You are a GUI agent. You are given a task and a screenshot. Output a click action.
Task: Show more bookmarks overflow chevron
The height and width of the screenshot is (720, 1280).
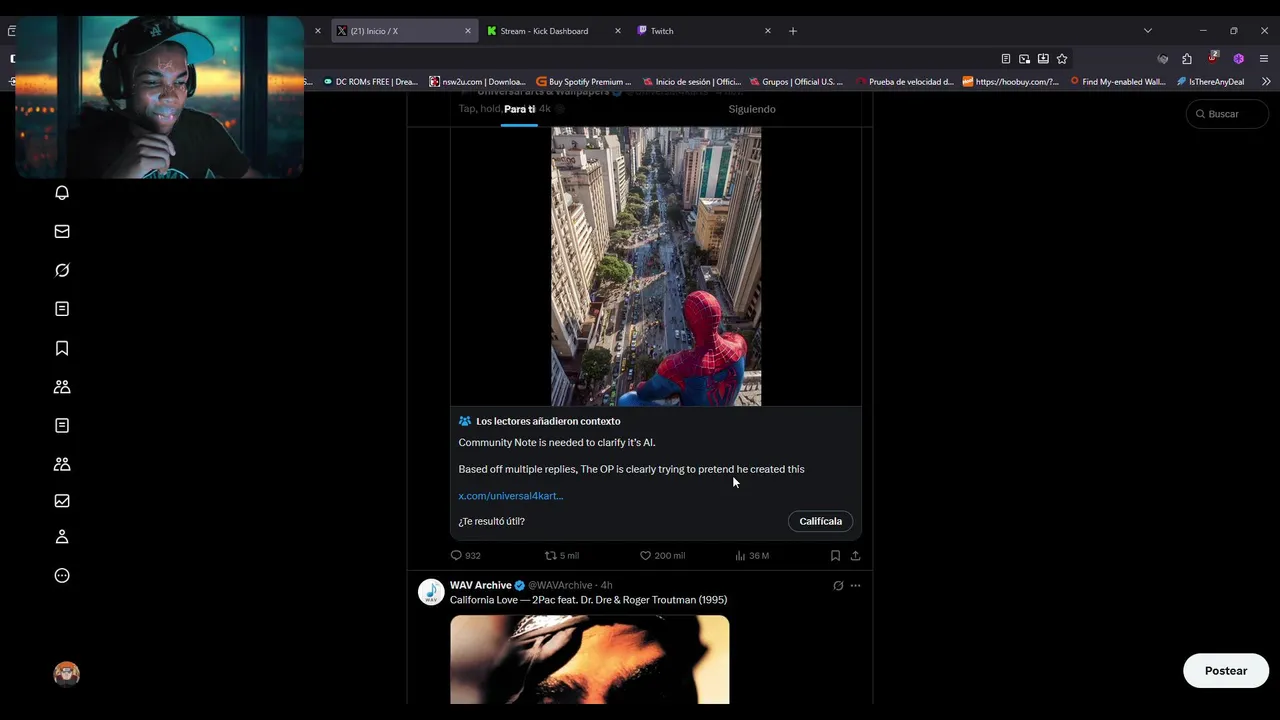click(x=1266, y=82)
